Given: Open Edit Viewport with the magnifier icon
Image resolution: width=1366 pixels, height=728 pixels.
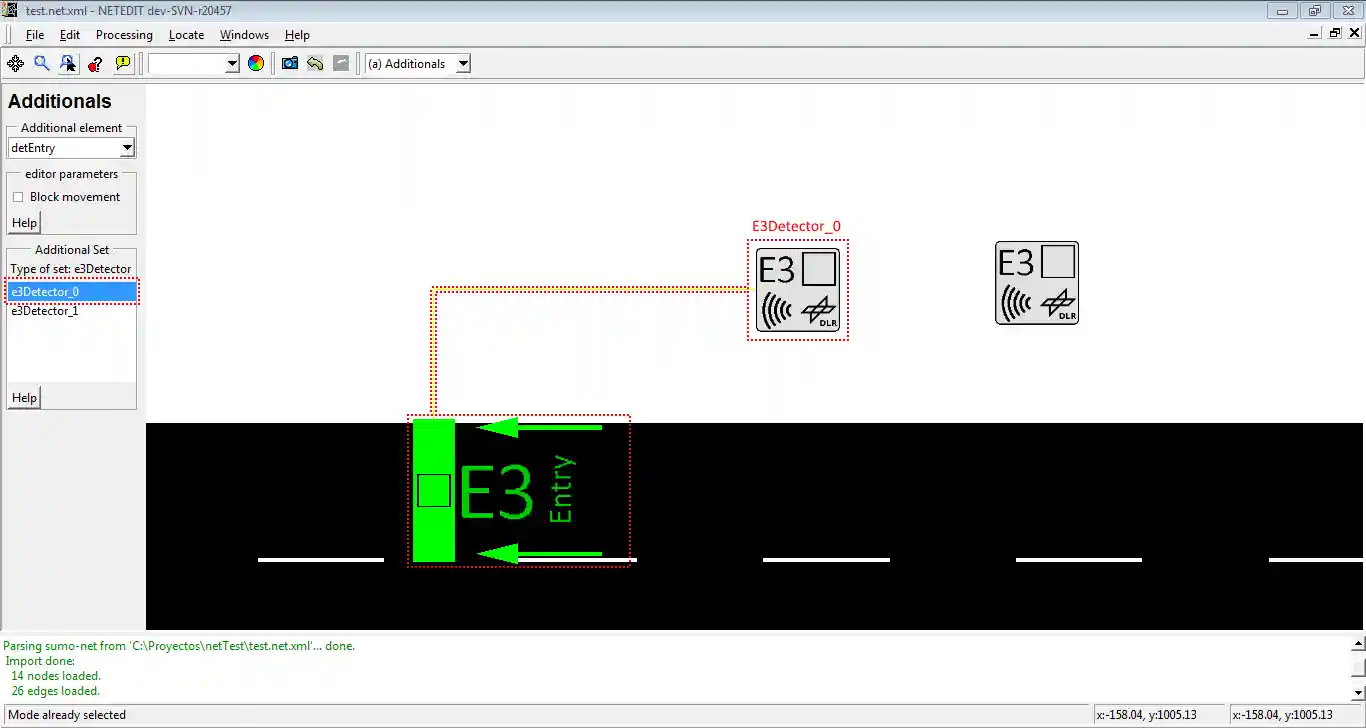Looking at the screenshot, I should pyautogui.click(x=42, y=64).
